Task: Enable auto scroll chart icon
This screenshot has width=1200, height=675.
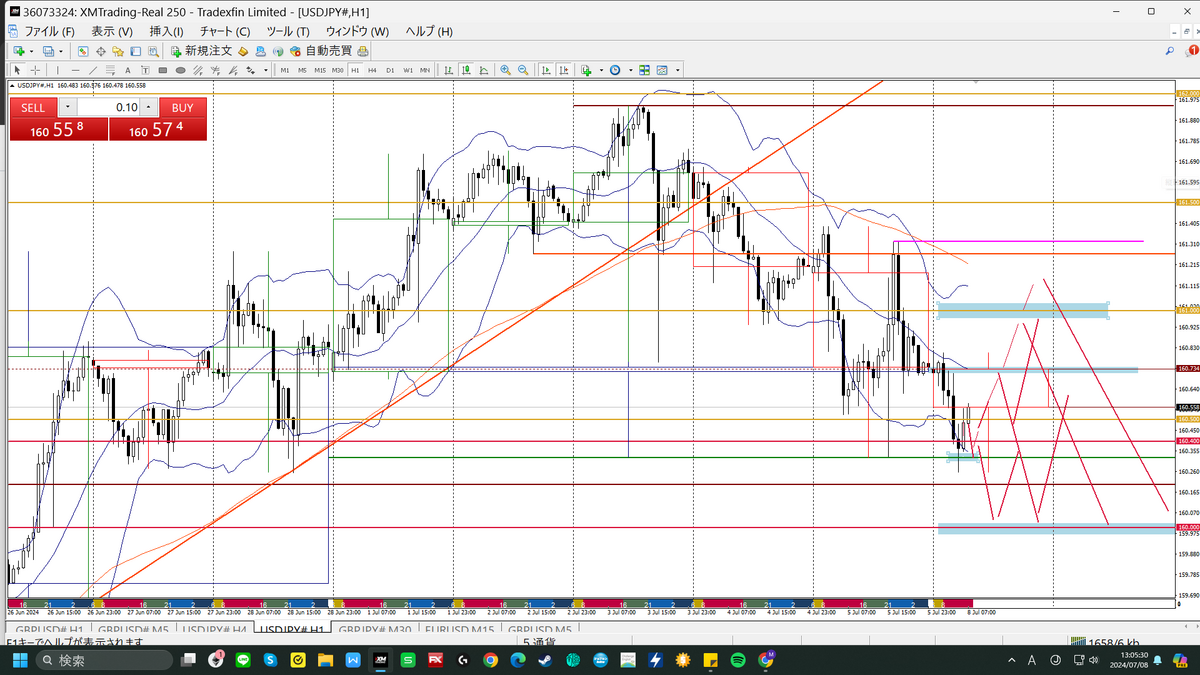Action: pos(546,70)
